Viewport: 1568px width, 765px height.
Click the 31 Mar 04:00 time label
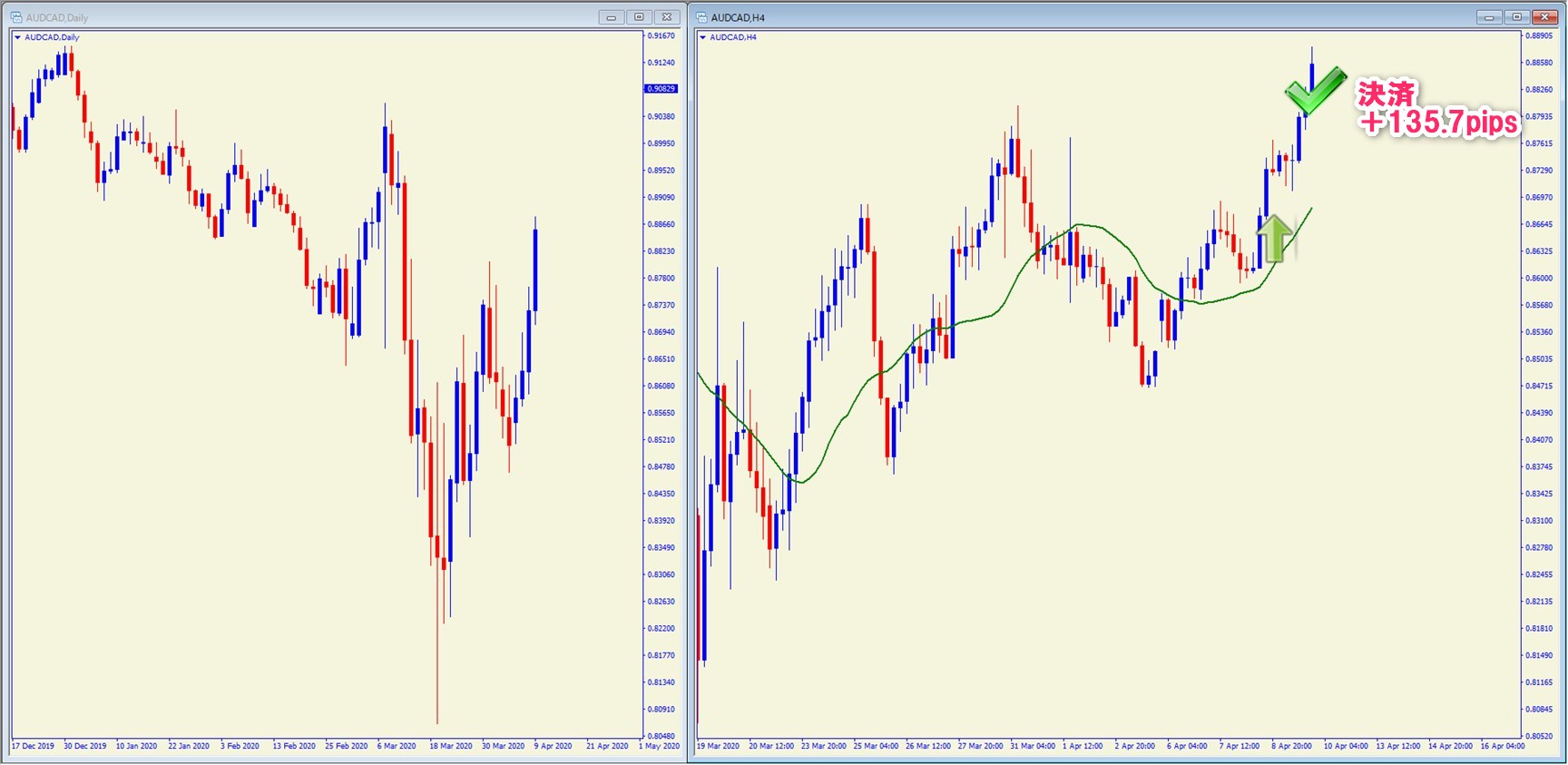1033,746
